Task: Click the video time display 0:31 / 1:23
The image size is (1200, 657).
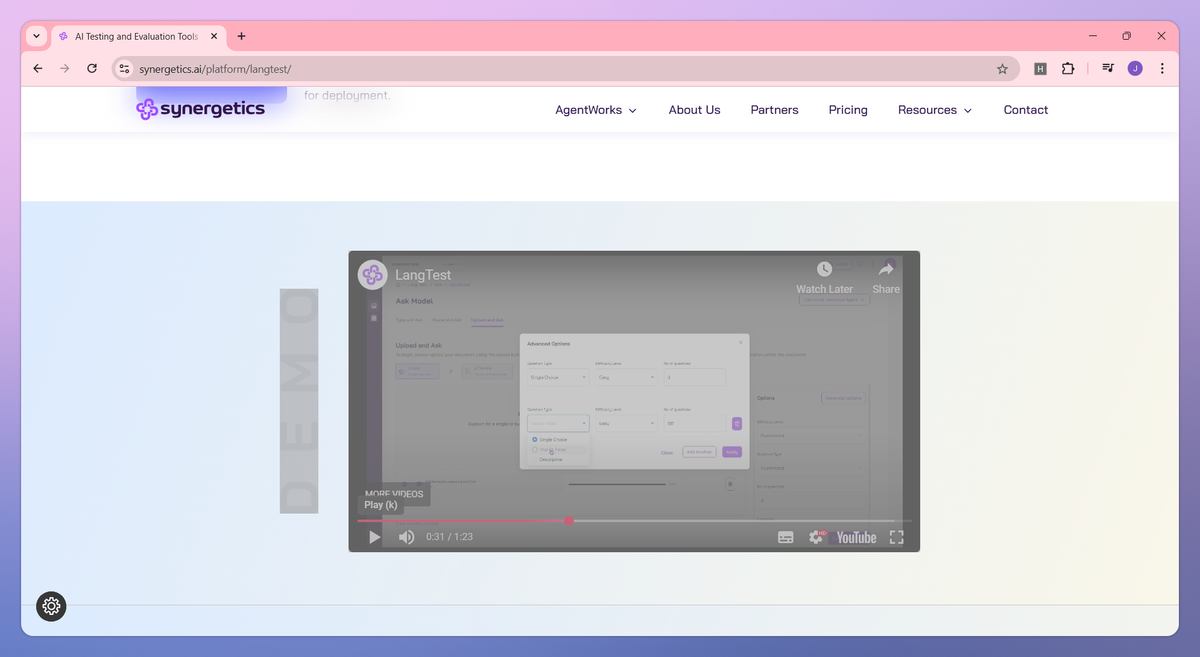Action: (x=449, y=537)
